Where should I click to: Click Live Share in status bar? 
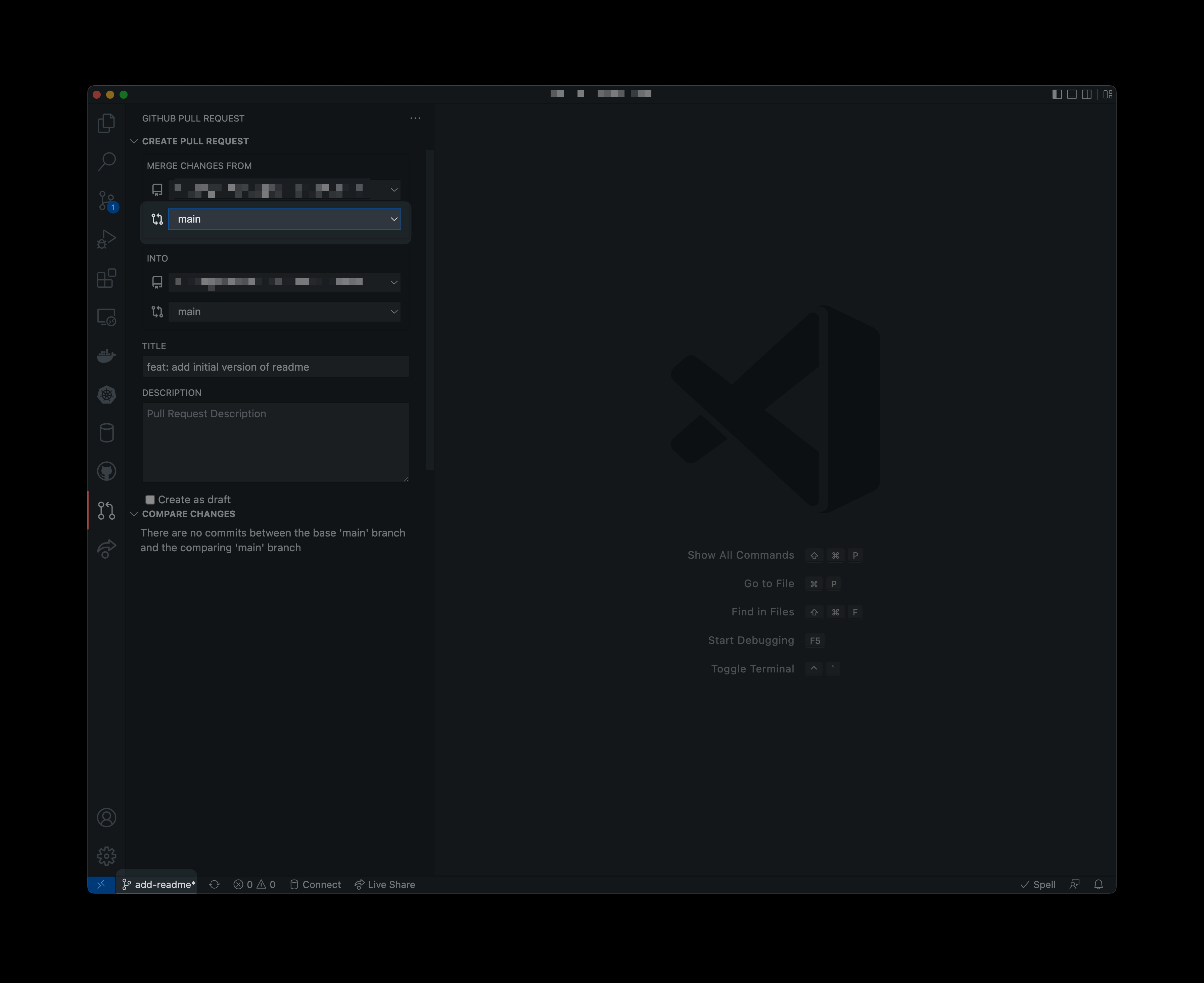click(x=385, y=885)
